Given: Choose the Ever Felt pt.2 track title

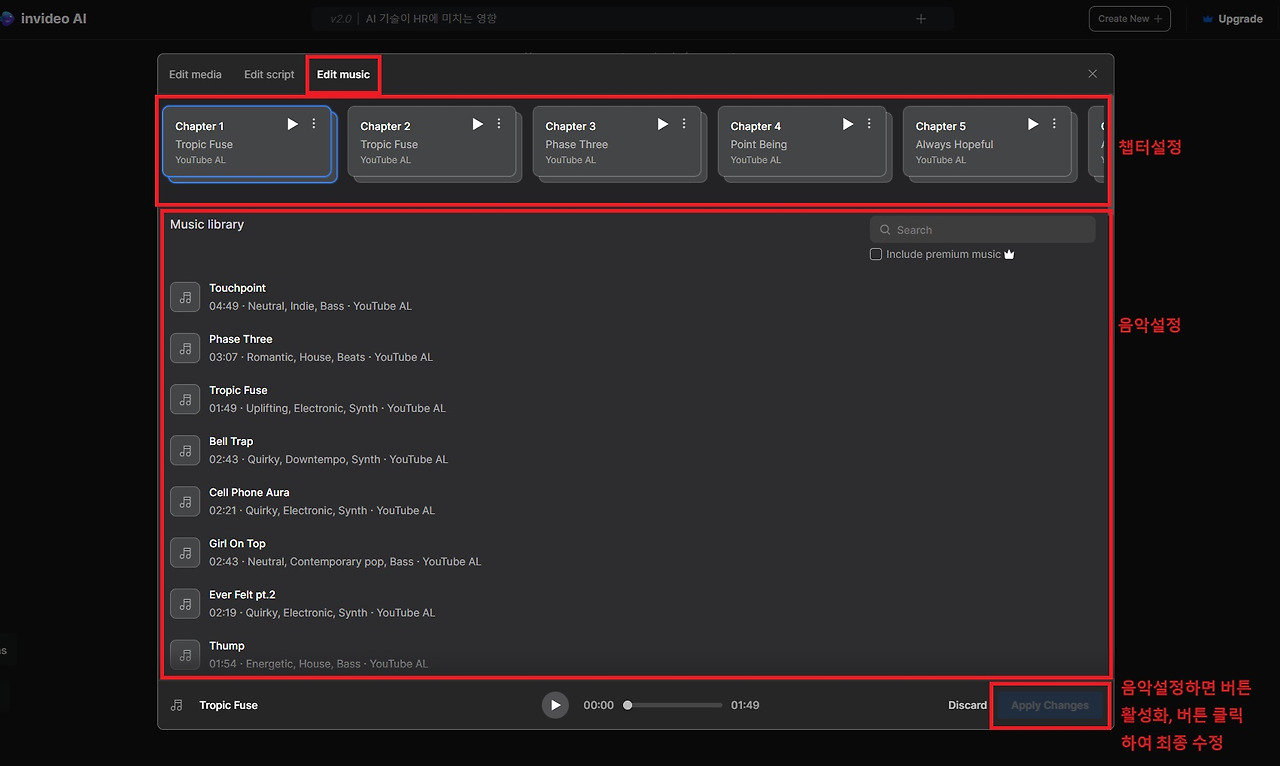Looking at the screenshot, I should 242,594.
